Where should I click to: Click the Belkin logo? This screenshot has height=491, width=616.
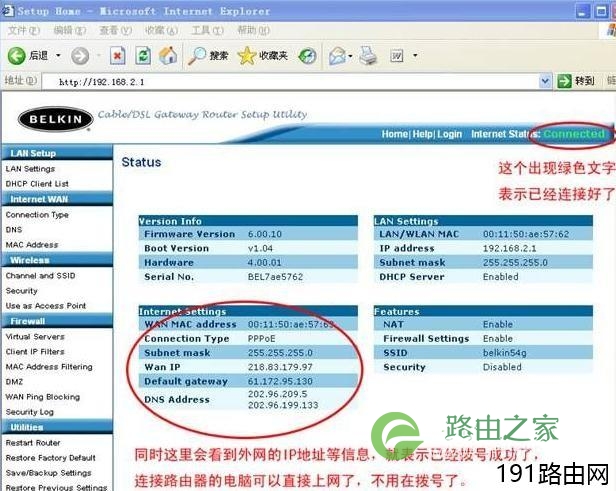(55, 119)
